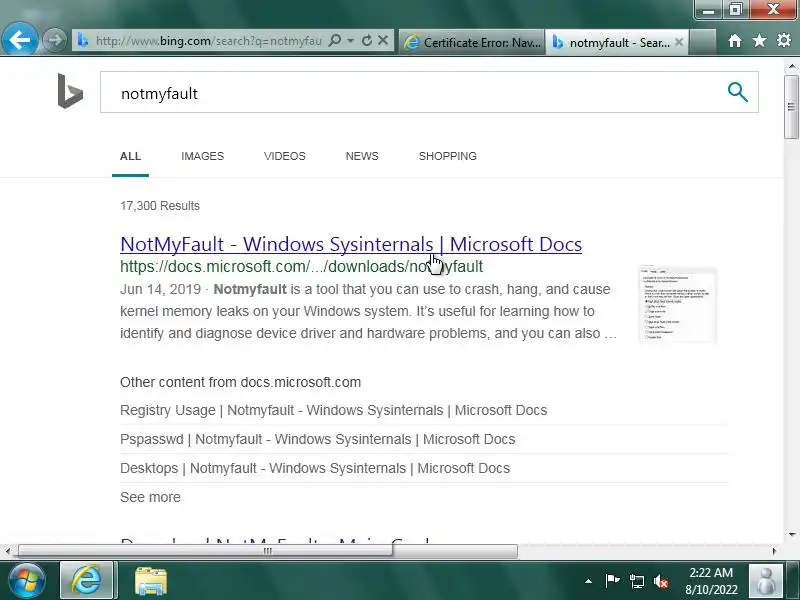The image size is (800, 600).
Task: Click the vertical scrollbar up arrow
Action: (x=792, y=66)
